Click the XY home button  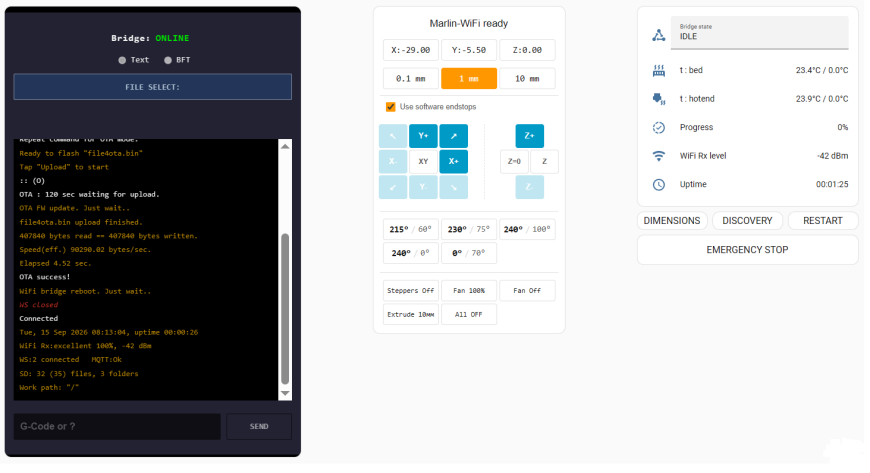click(423, 162)
